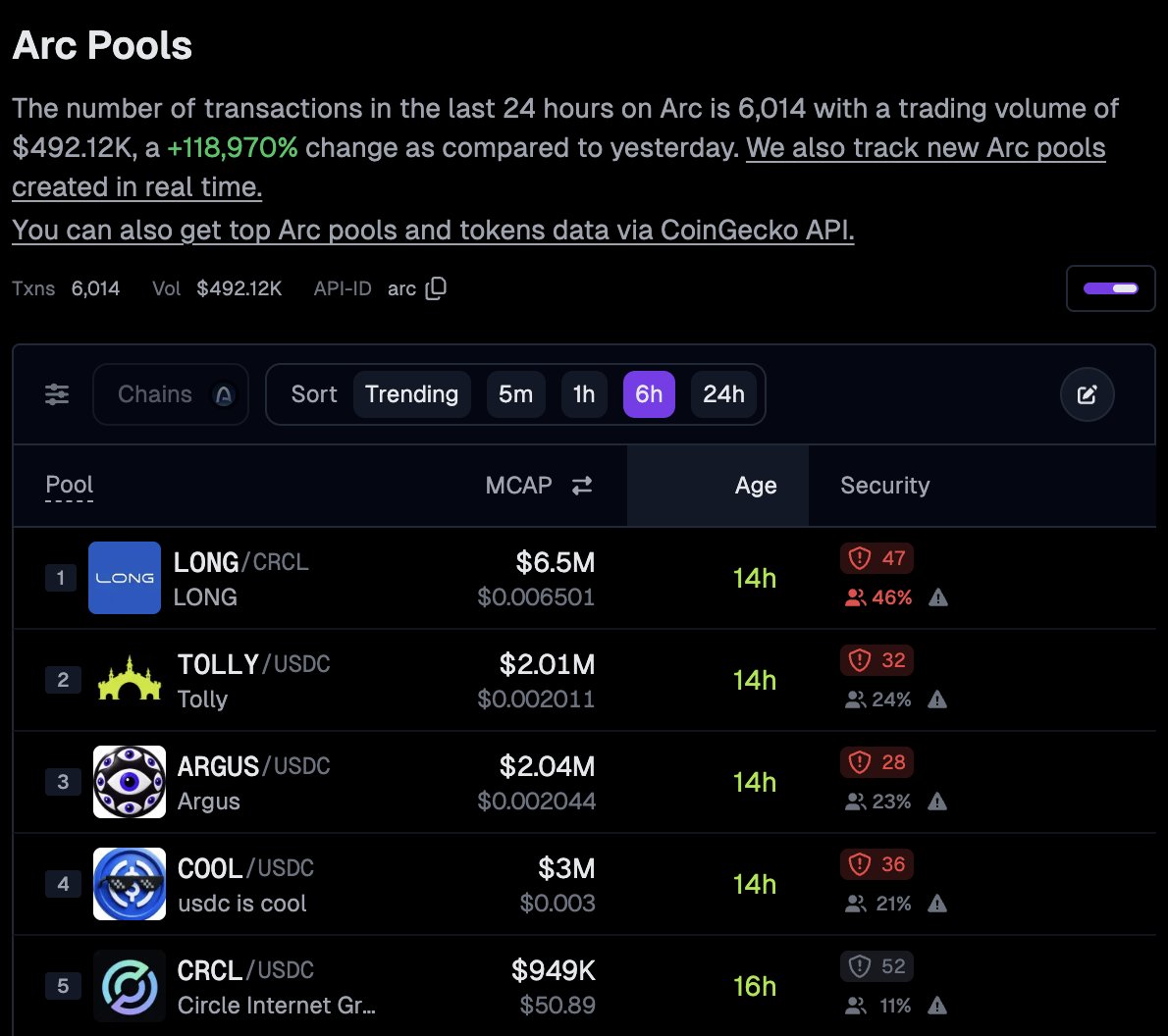Open the CRCL/USDC pool

click(245, 970)
